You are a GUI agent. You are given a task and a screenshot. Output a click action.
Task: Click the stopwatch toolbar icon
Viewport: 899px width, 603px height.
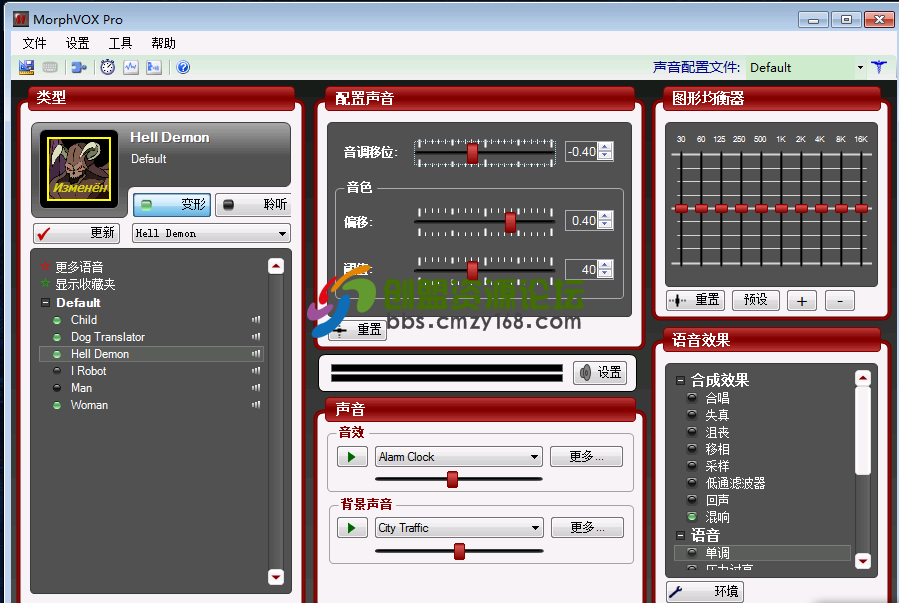(x=108, y=67)
